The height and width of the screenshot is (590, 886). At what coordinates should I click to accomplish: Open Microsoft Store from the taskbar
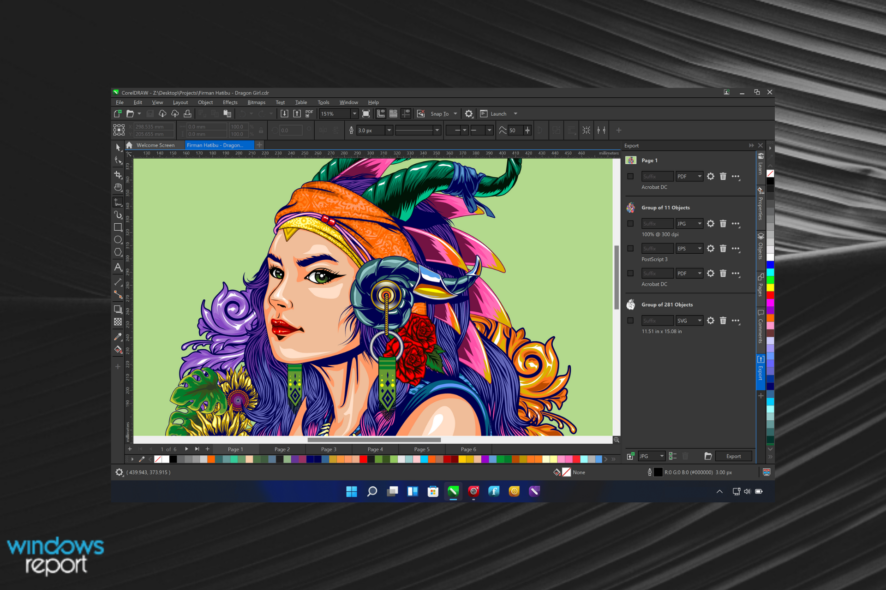[433, 492]
